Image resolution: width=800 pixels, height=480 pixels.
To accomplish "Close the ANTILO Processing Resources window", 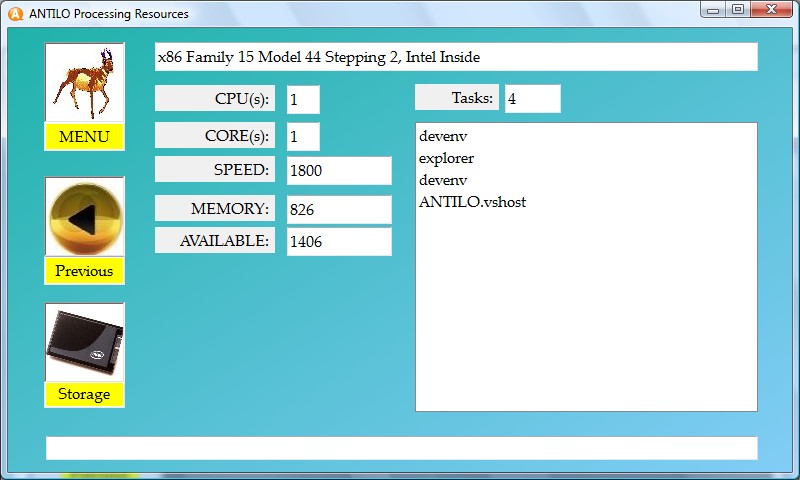I will (768, 10).
